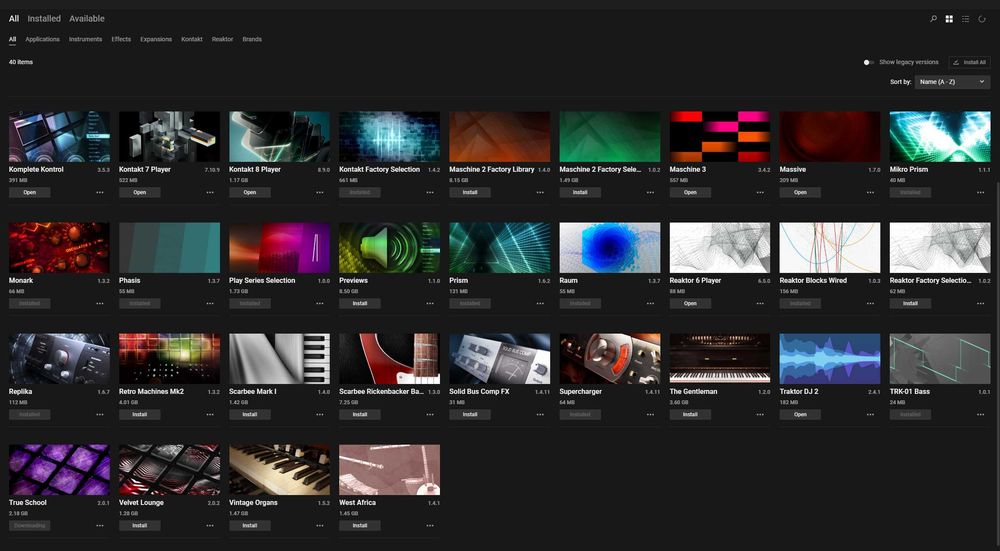Open the Sort by Name (A - Z) dropdown
Image resolution: width=1000 pixels, height=551 pixels.
coord(952,82)
